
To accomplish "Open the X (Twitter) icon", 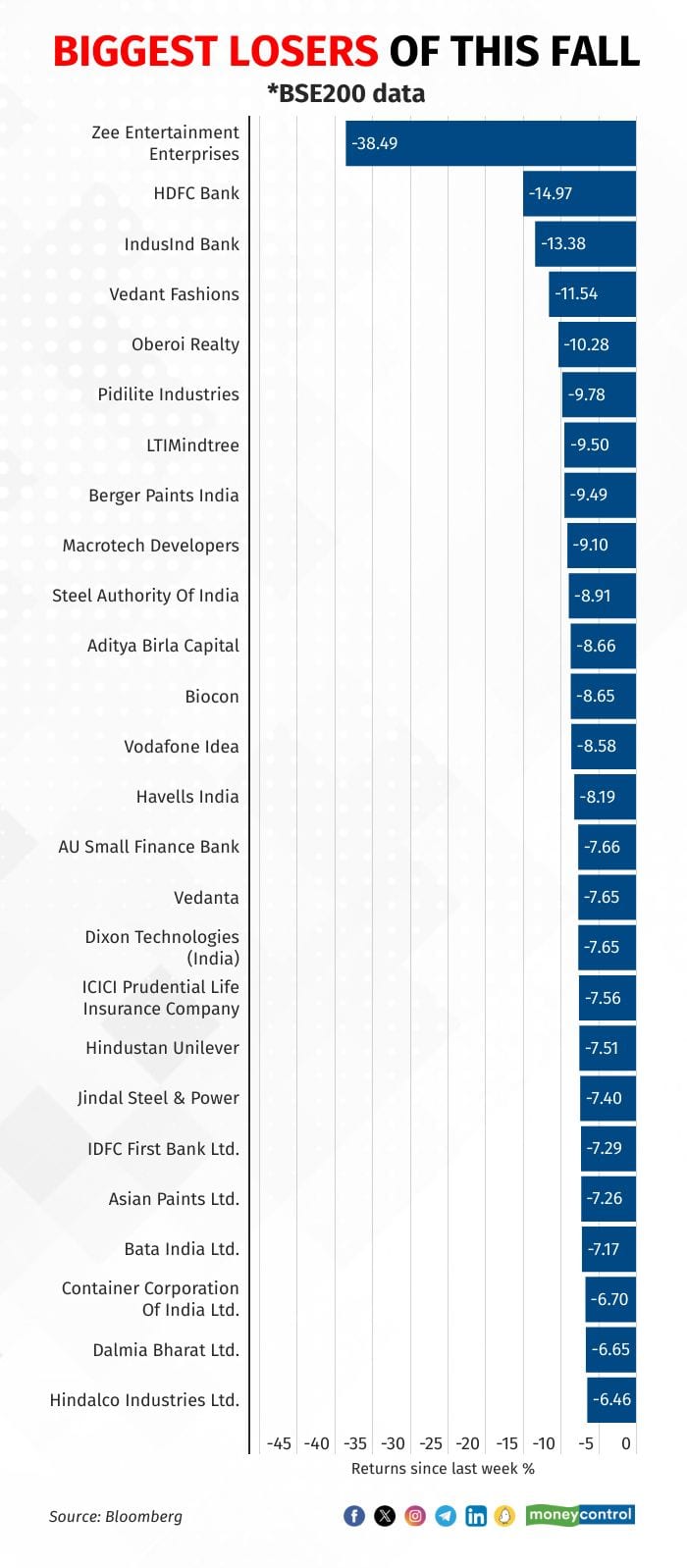I will click(x=385, y=1516).
